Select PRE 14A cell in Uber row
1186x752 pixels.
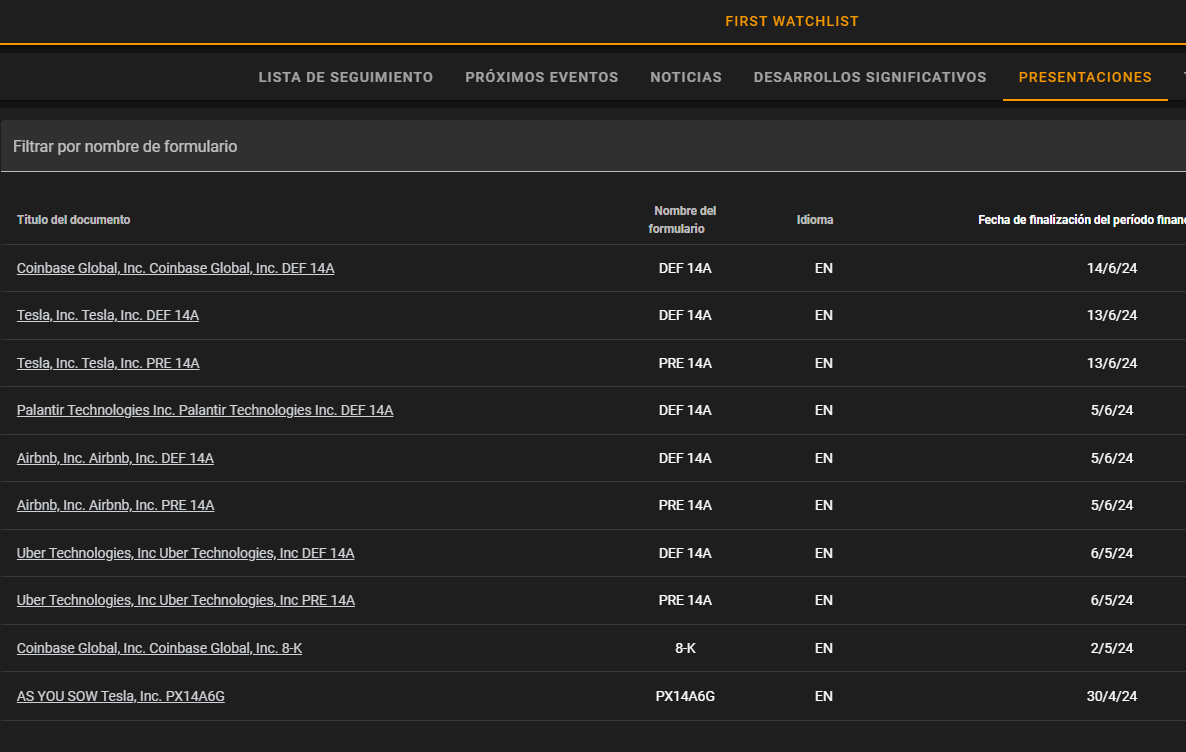[685, 600]
